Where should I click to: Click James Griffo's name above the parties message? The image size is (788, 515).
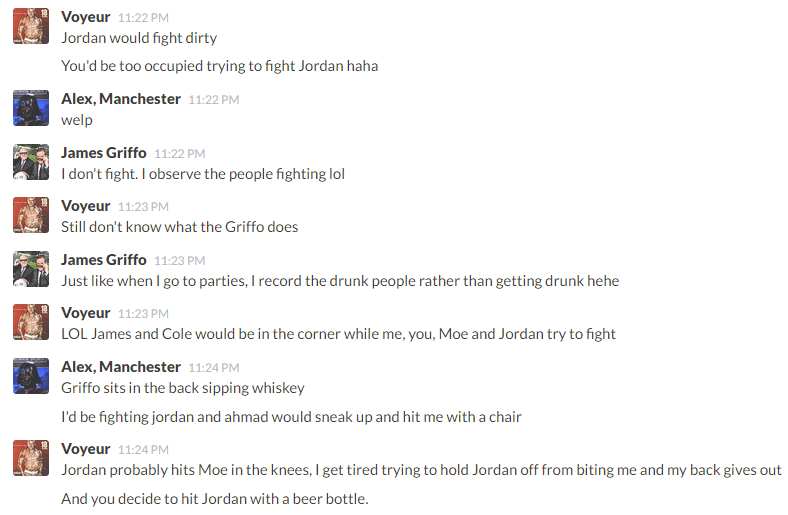(104, 259)
